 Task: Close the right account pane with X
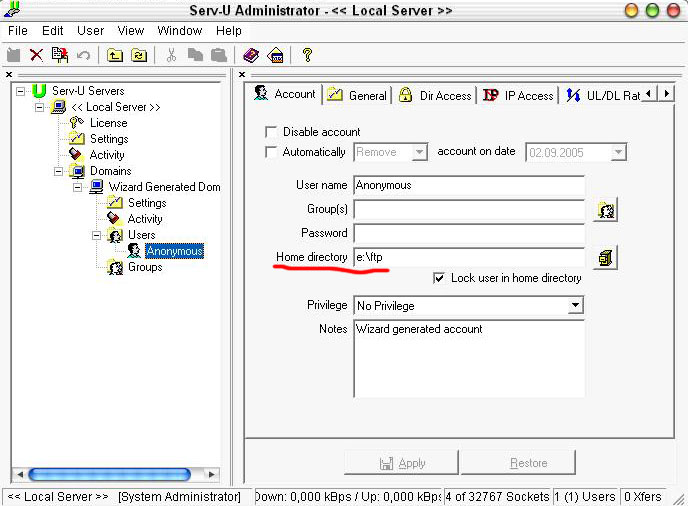pos(242,75)
